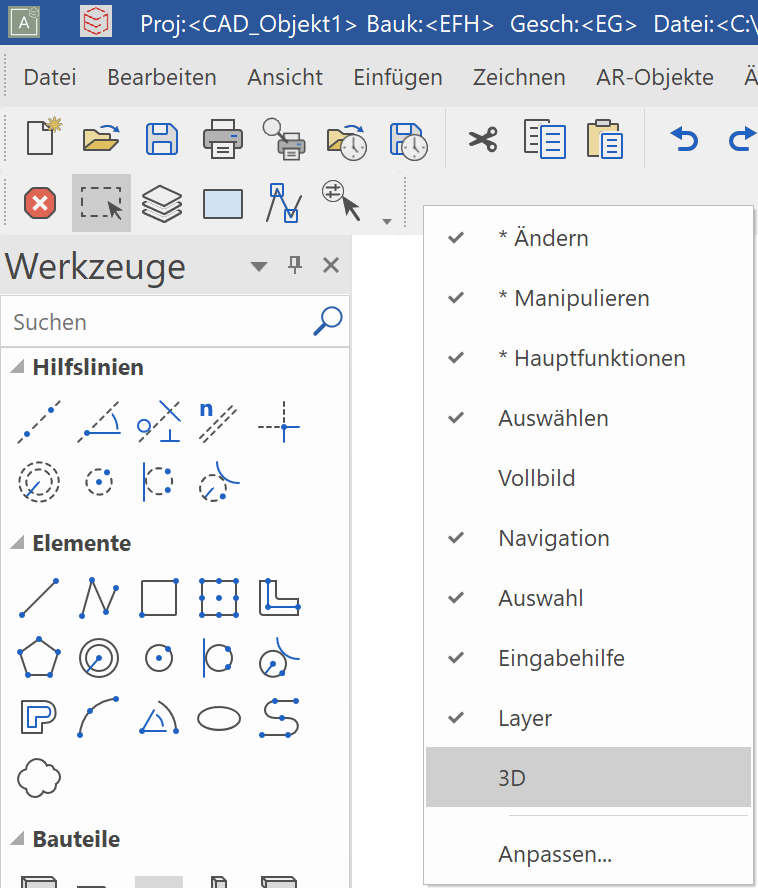Uncheck the Layer toolbar entry
The image size is (758, 888).
(x=526, y=718)
